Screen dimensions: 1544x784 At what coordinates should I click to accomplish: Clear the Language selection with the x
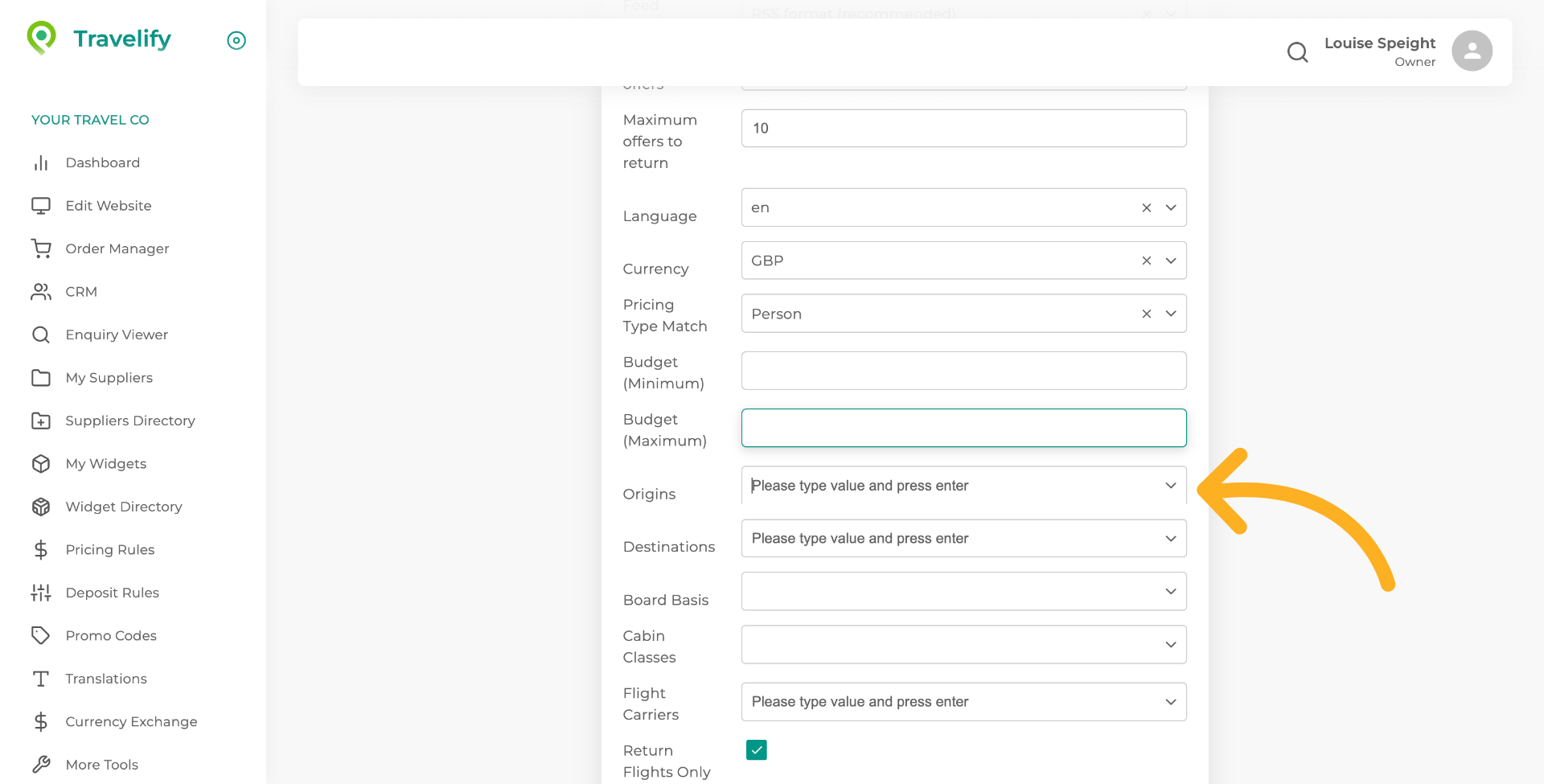tap(1146, 207)
